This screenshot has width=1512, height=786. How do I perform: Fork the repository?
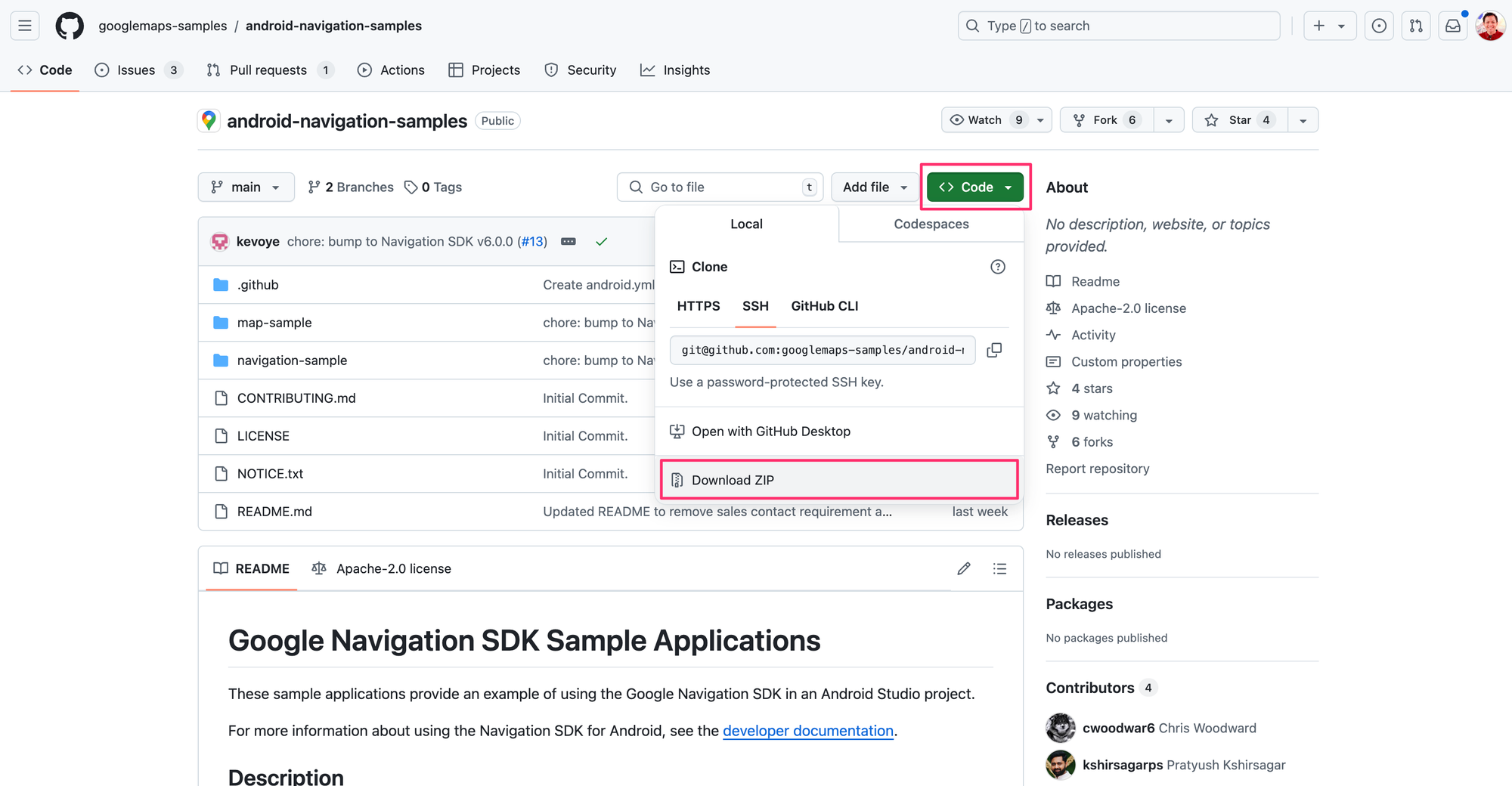1105,119
